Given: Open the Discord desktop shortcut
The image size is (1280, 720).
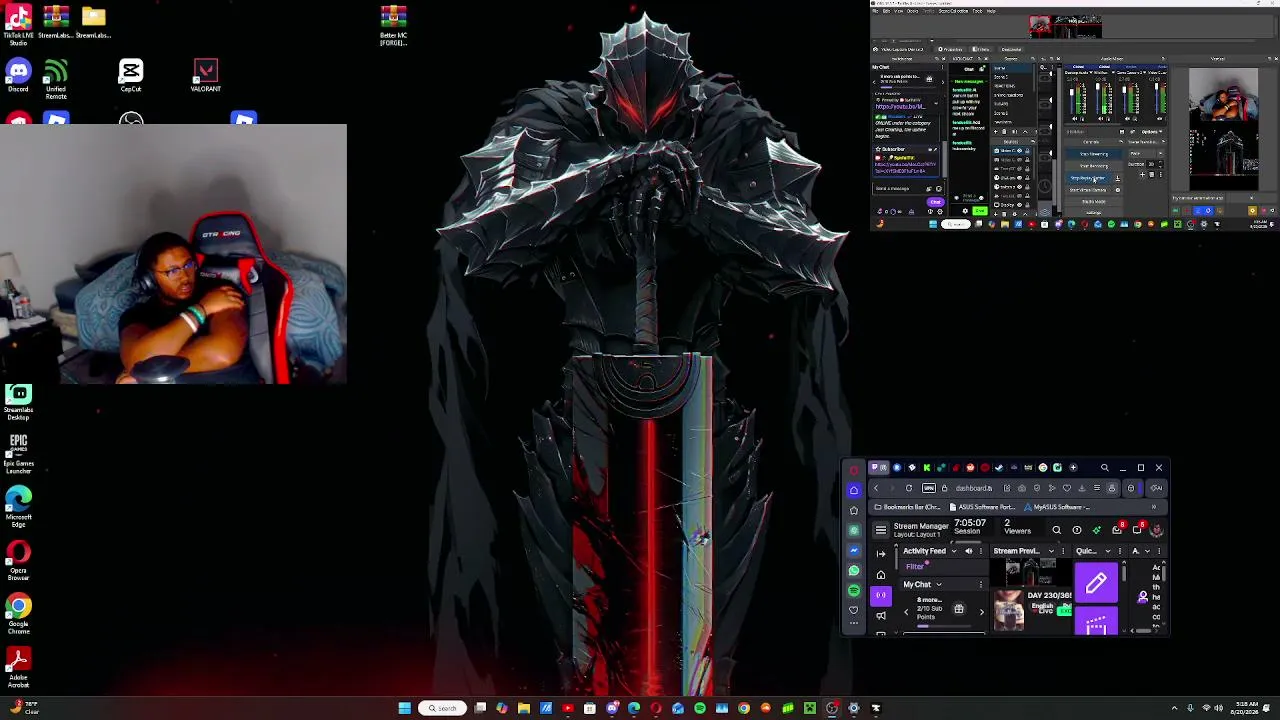Looking at the screenshot, I should 18,76.
